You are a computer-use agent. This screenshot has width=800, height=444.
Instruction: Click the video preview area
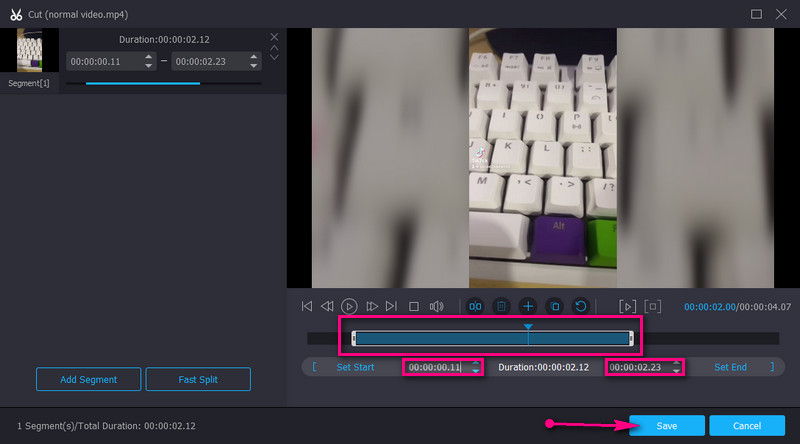tap(543, 158)
